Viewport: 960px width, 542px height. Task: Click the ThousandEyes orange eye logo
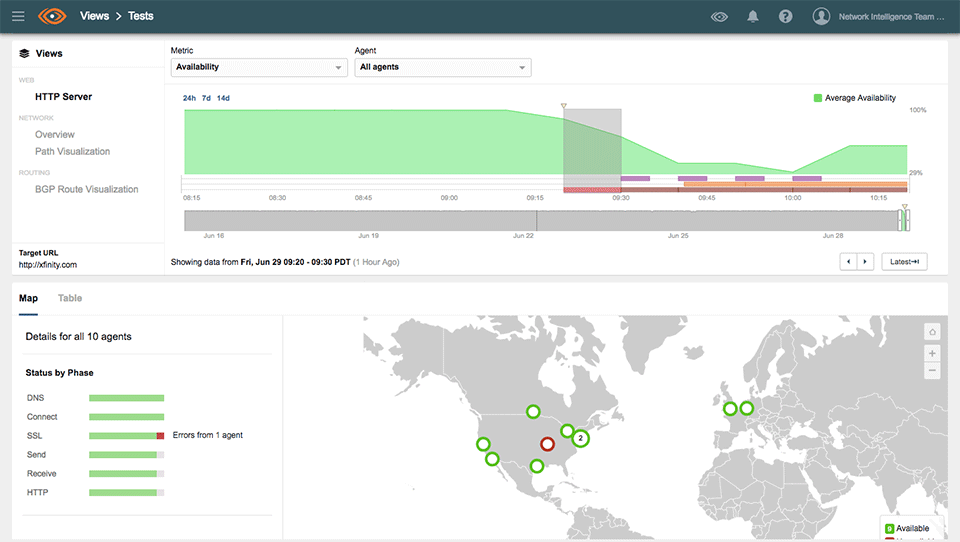tap(52, 16)
